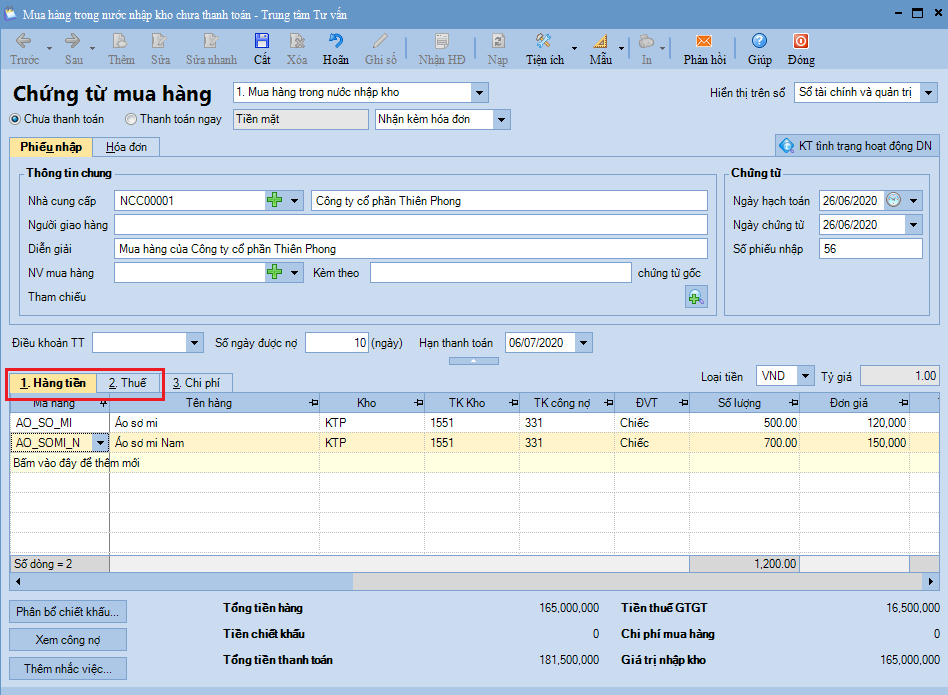Click KT tình trạng hoạt động DN button
Image resolution: width=948 pixels, height=695 pixels.
pyautogui.click(x=856, y=146)
